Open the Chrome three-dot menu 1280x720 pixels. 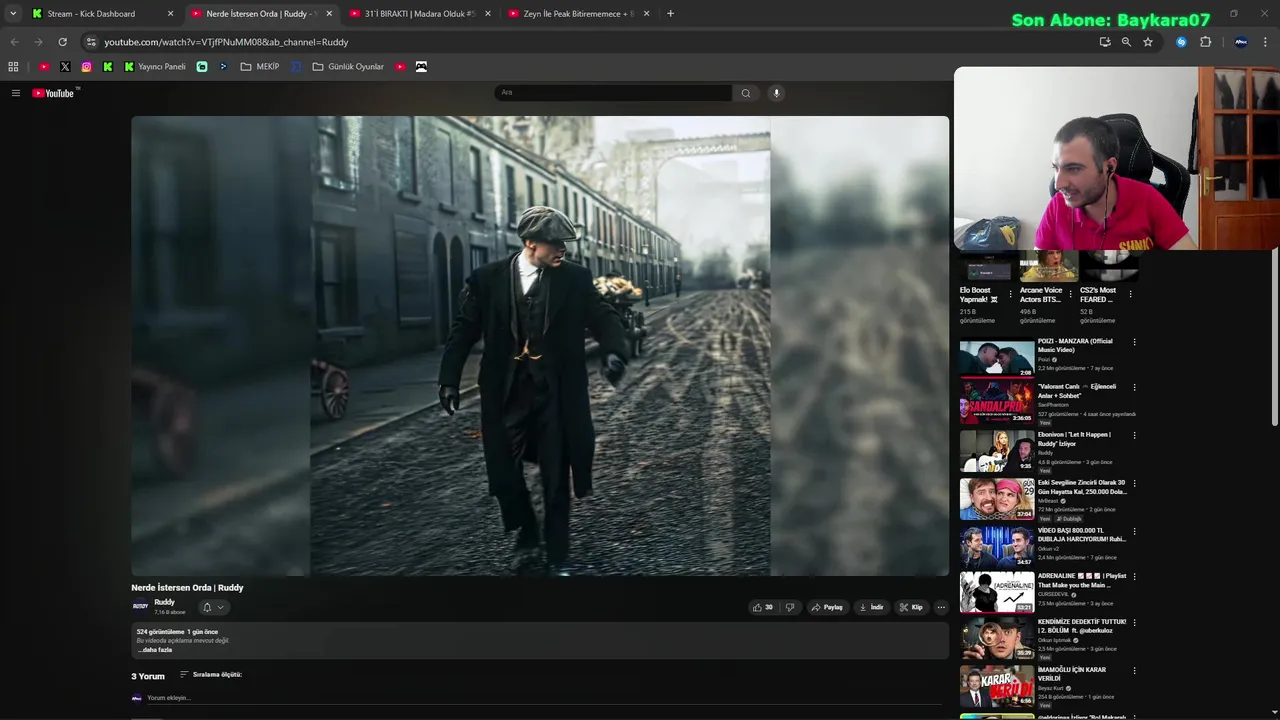click(x=1266, y=42)
